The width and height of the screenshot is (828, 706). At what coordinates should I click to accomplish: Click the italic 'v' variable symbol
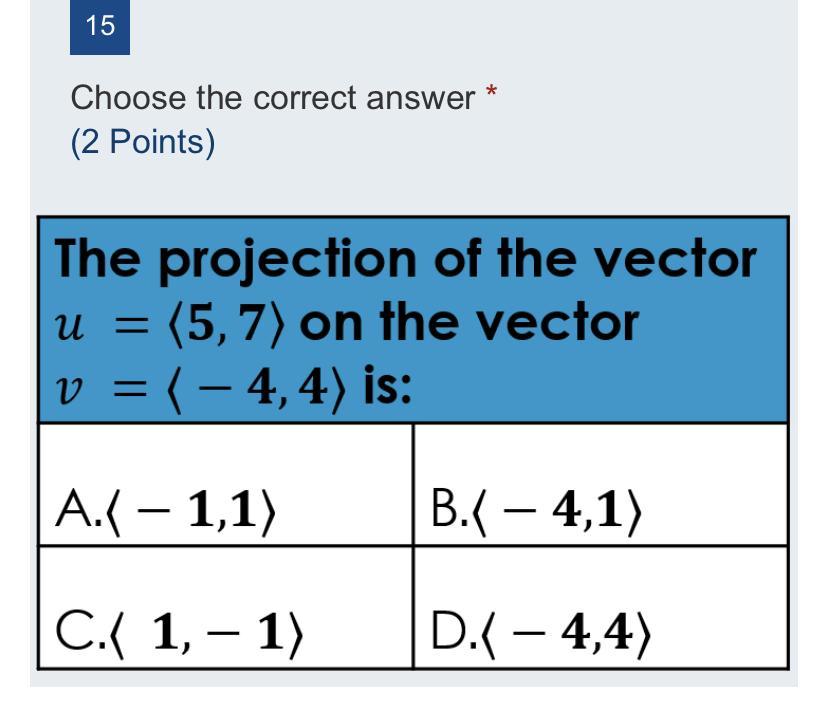[x=68, y=388]
